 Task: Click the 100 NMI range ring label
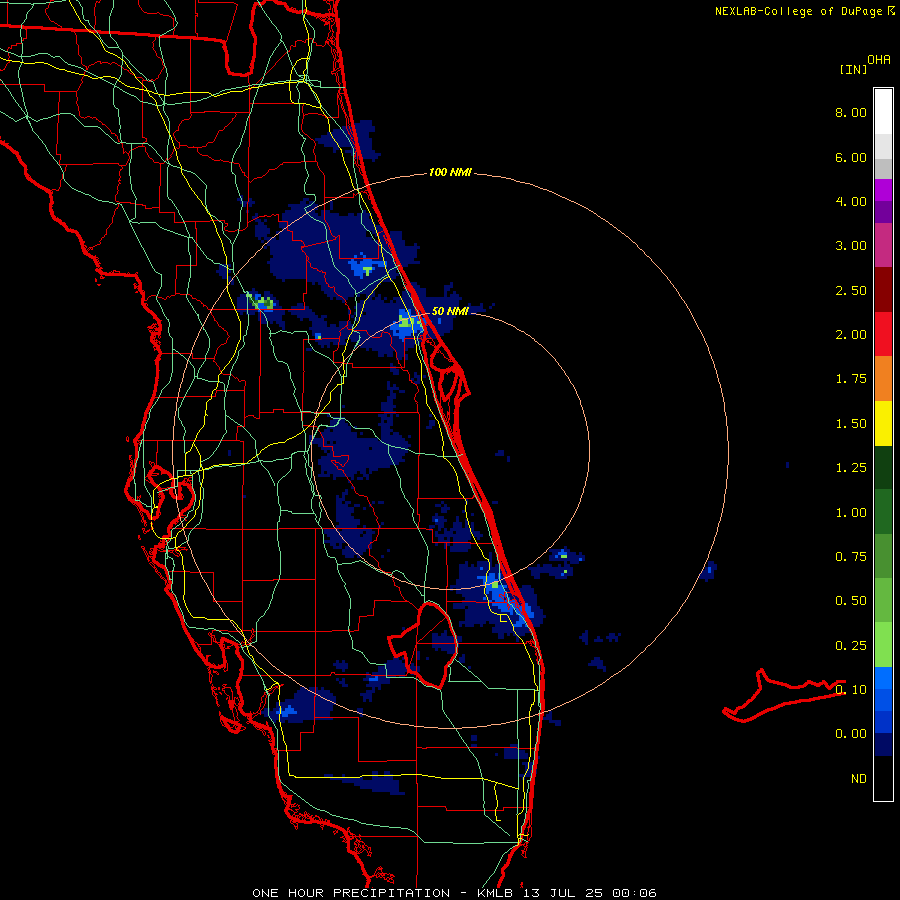450,172
